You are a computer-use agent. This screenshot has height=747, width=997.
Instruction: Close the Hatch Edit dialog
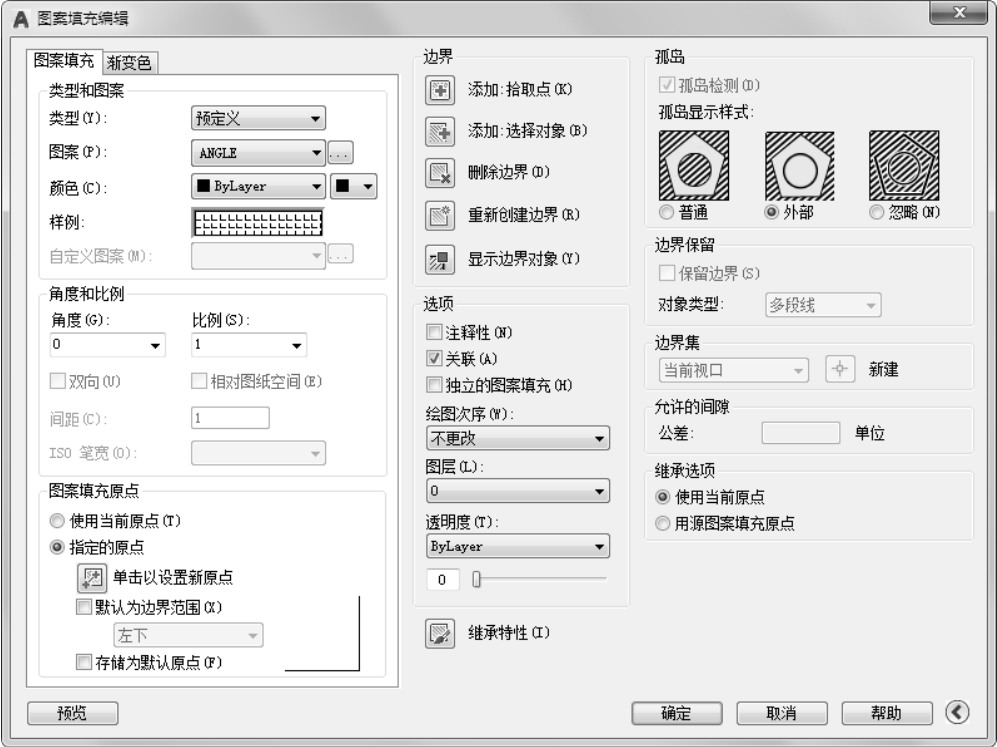pos(959,12)
